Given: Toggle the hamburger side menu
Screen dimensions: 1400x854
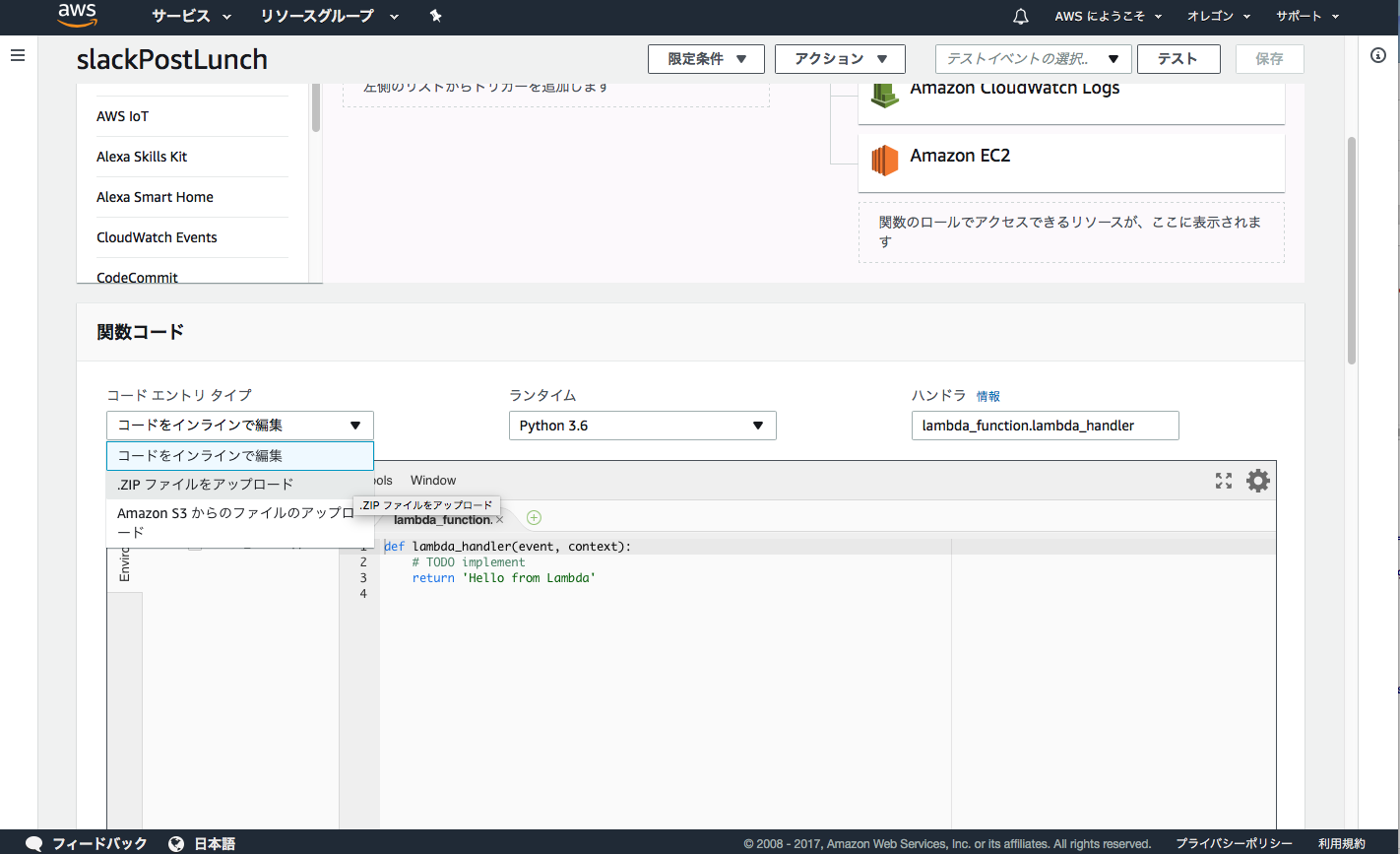Looking at the screenshot, I should (x=17, y=55).
